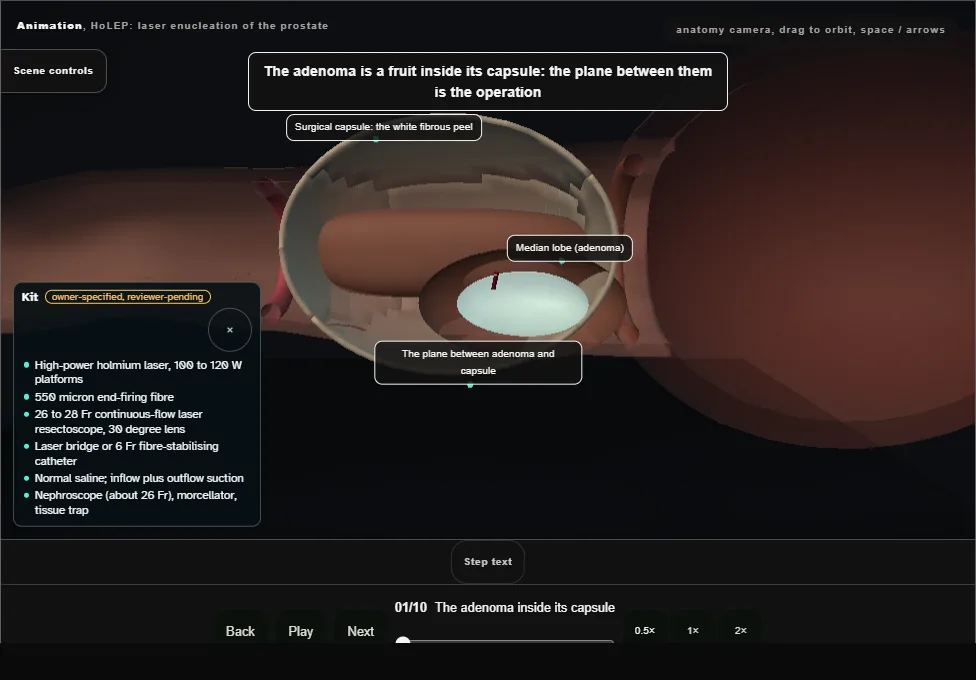976x680 pixels.
Task: Click the pale bladder neck opening in the 3D view
Action: (x=523, y=304)
